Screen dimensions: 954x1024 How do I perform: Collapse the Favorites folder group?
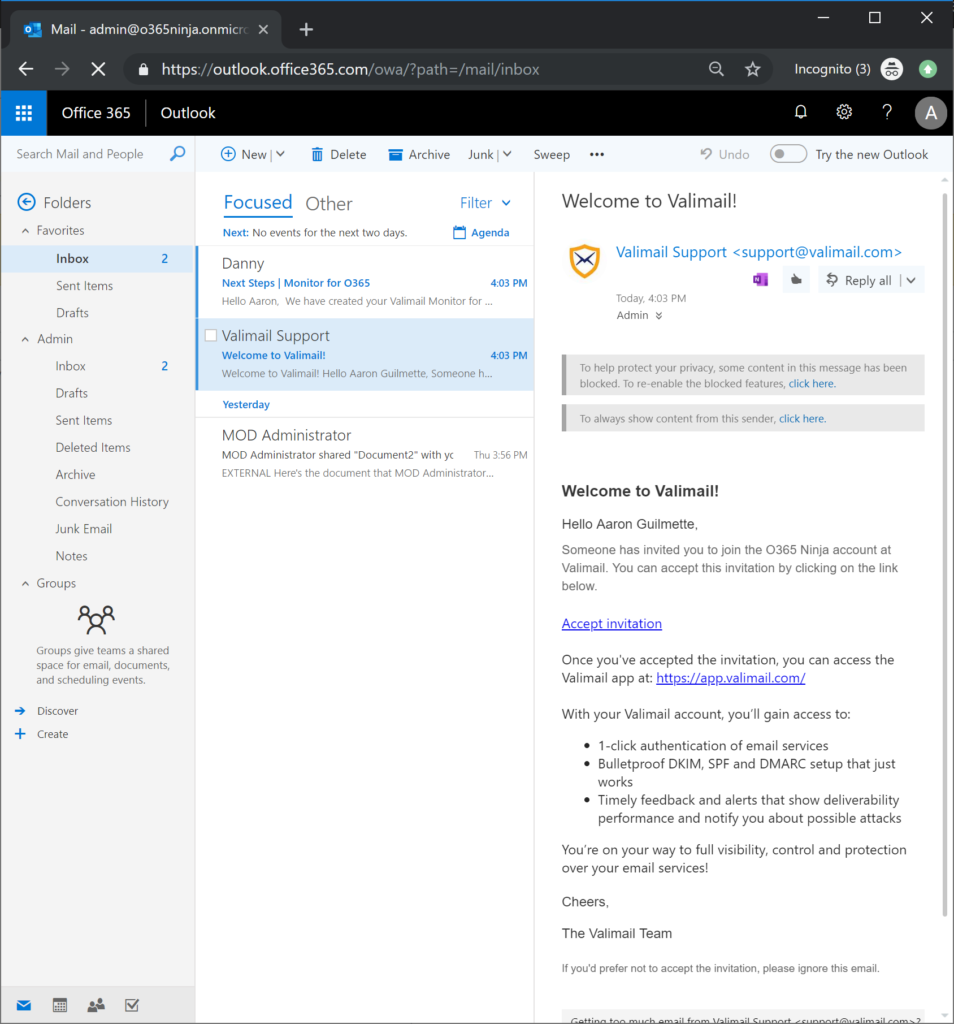coord(26,231)
